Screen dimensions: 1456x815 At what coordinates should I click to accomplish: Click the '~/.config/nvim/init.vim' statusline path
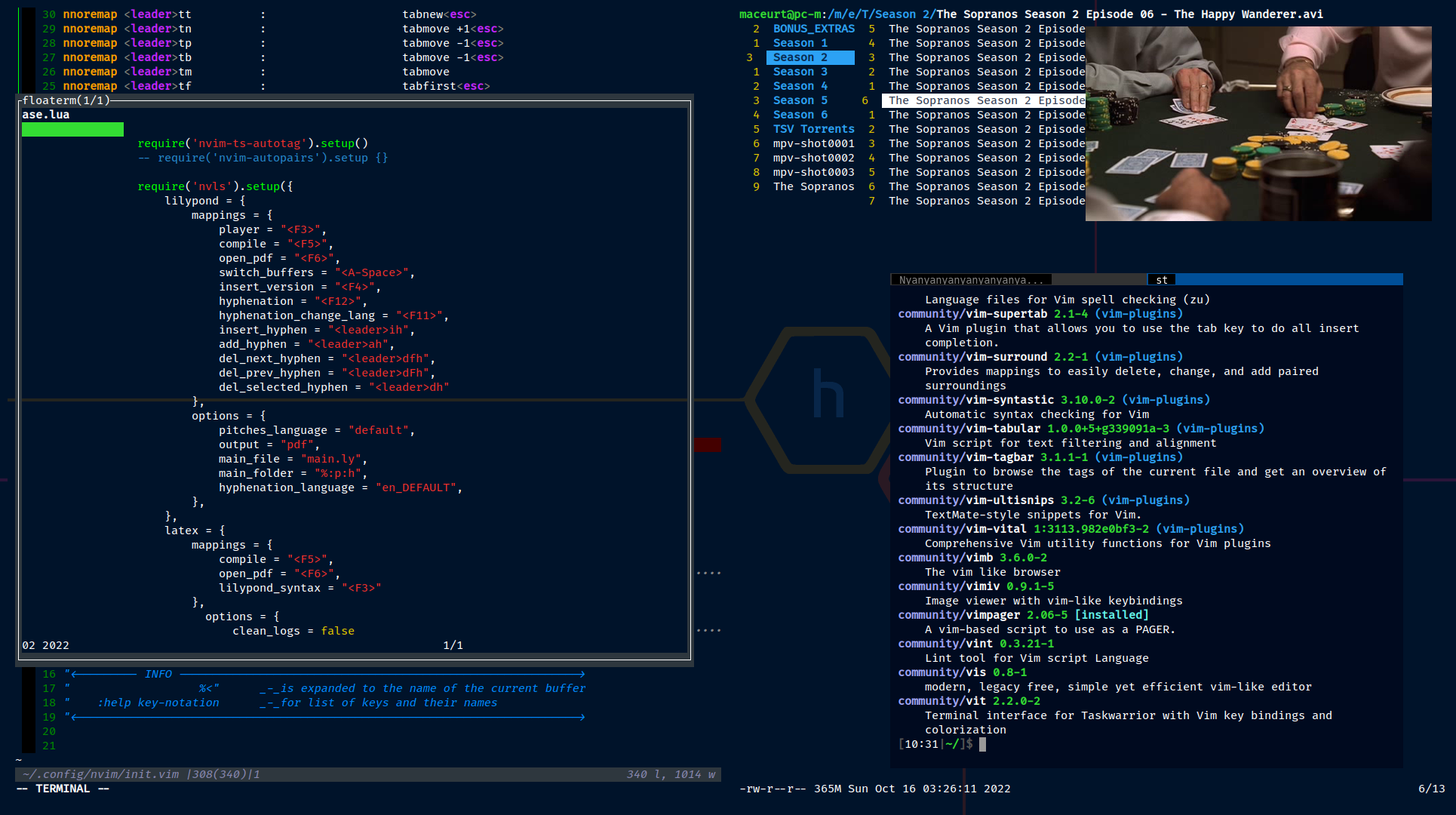point(101,774)
